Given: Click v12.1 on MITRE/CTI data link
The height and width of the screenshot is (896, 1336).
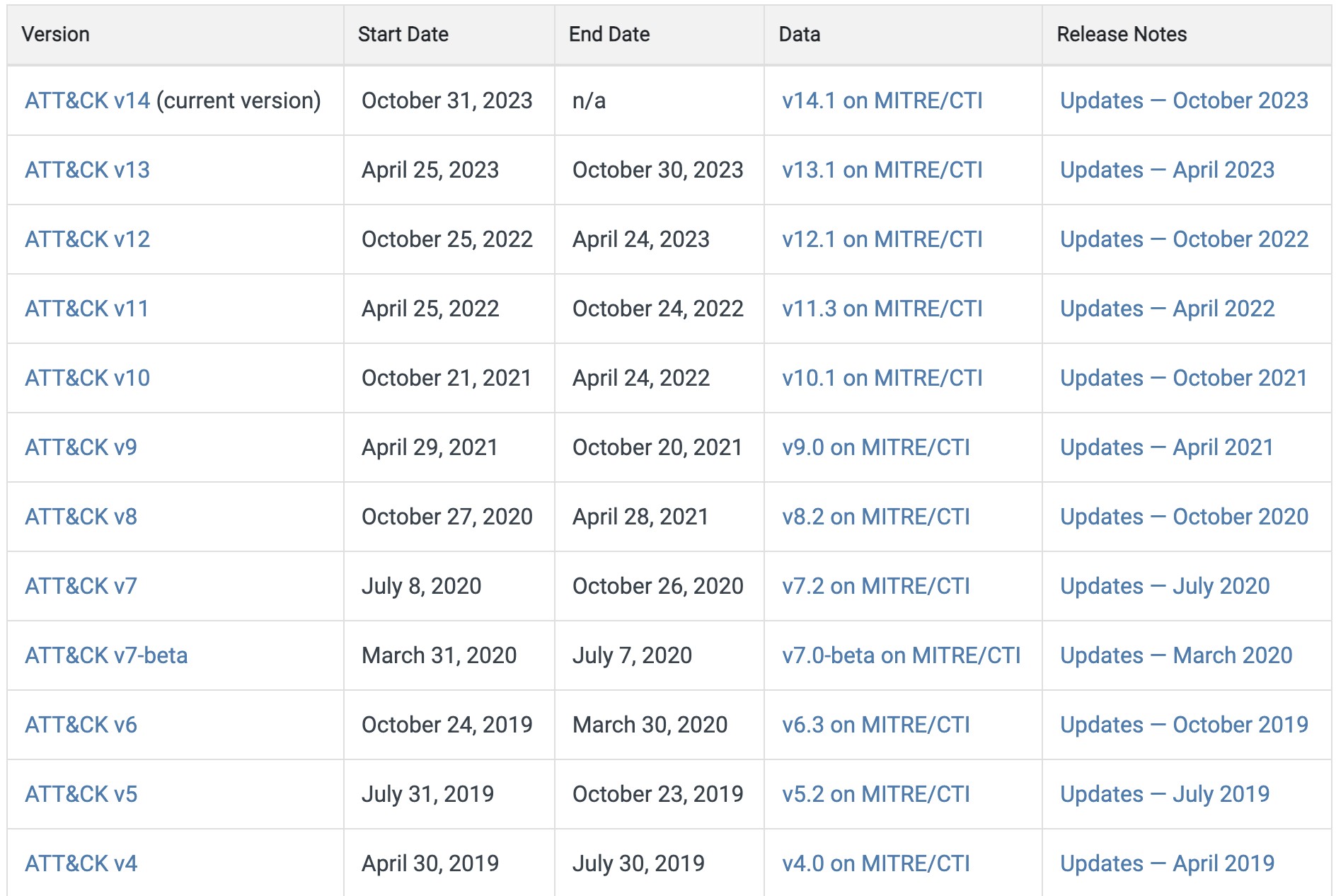Looking at the screenshot, I should coord(882,239).
